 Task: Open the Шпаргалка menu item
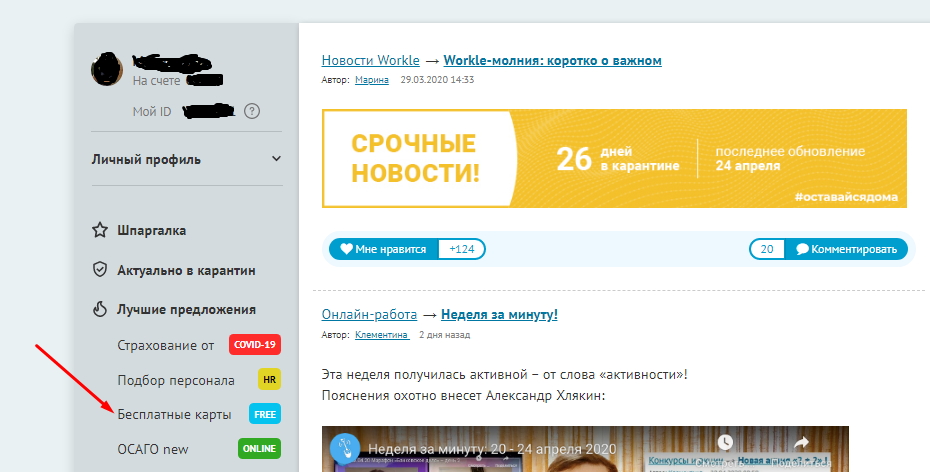[x=151, y=230]
